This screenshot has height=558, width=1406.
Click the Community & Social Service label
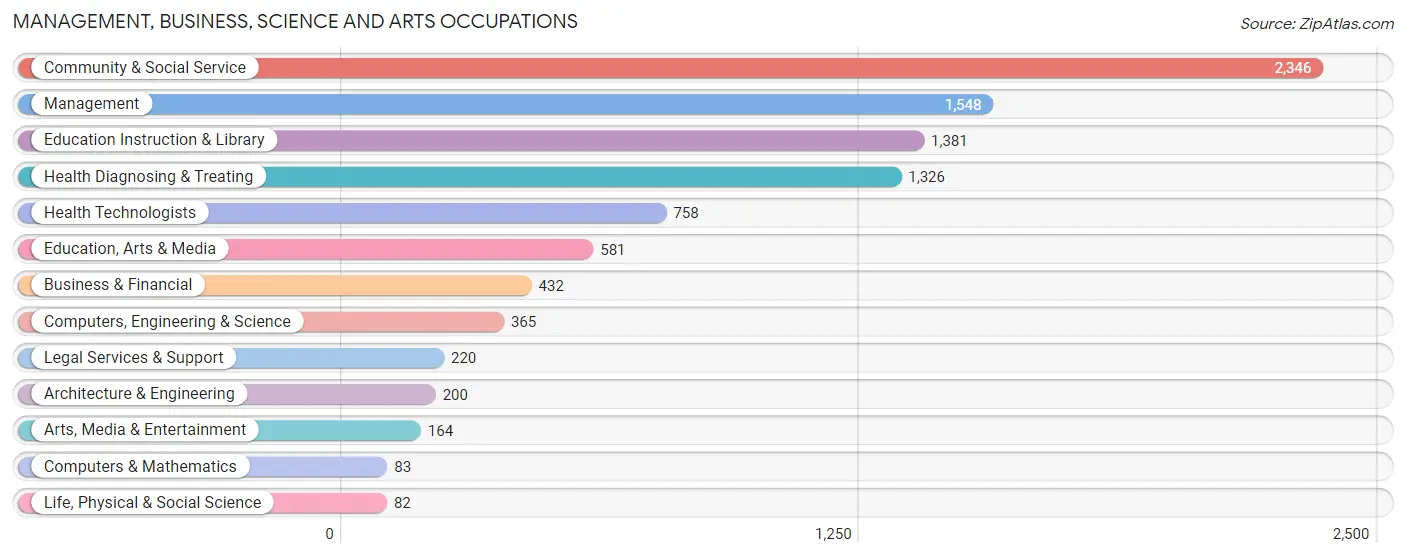[145, 68]
